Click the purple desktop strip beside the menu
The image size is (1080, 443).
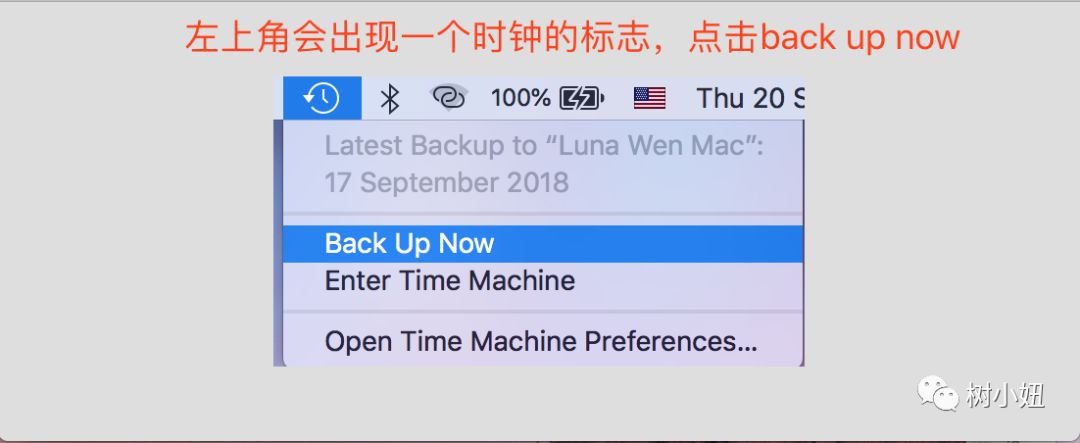278,243
